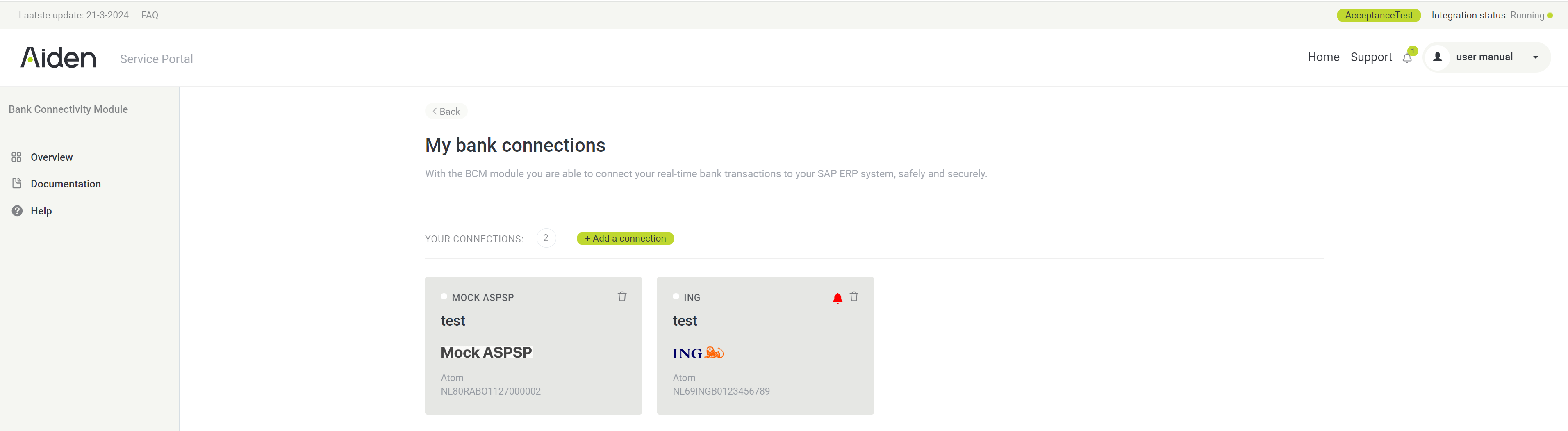
Task: Open Support in top navigation
Action: [1370, 57]
